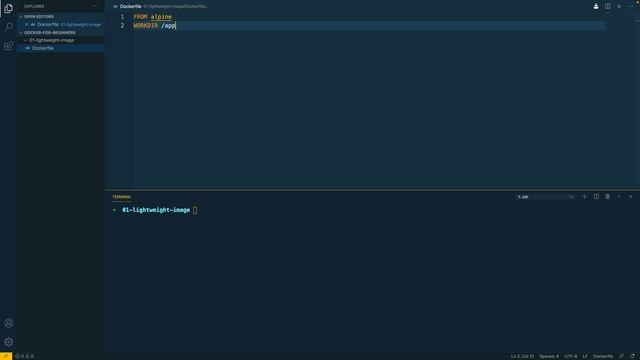Click the EXPLORER panel title

tap(34, 6)
